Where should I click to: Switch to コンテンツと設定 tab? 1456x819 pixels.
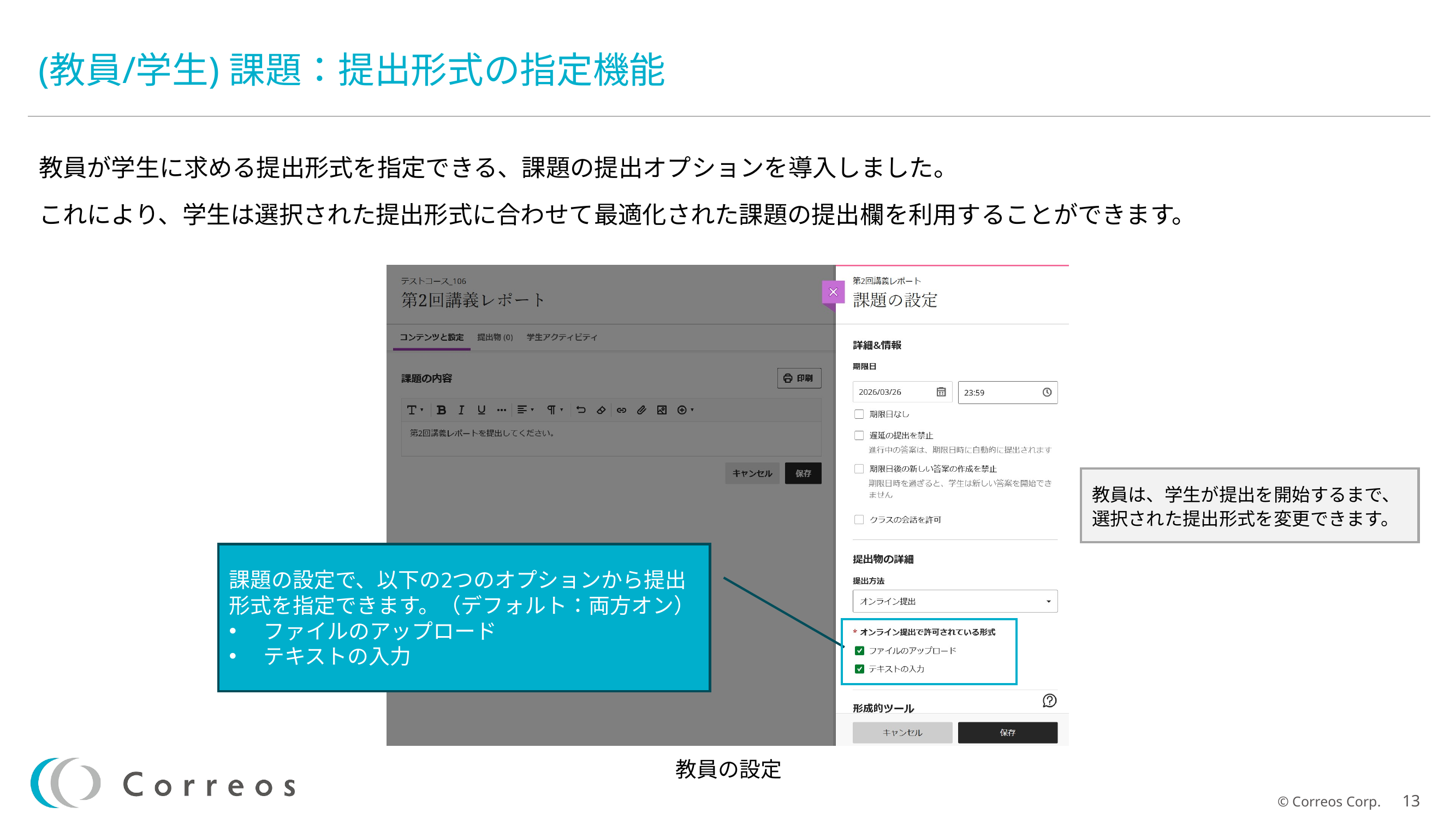point(432,337)
